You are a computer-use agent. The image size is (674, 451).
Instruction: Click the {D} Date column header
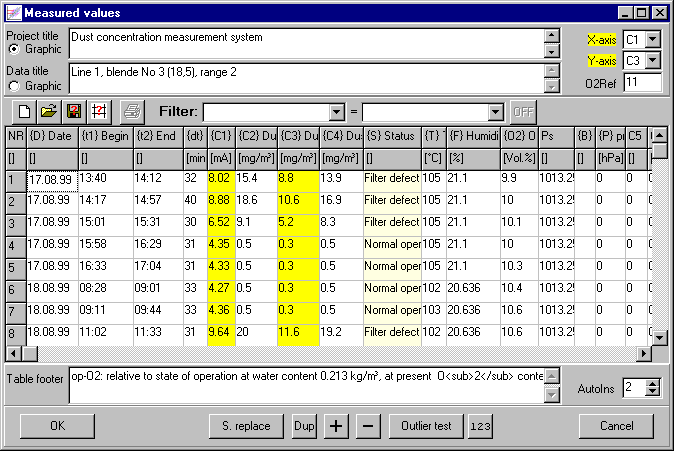click(52, 136)
